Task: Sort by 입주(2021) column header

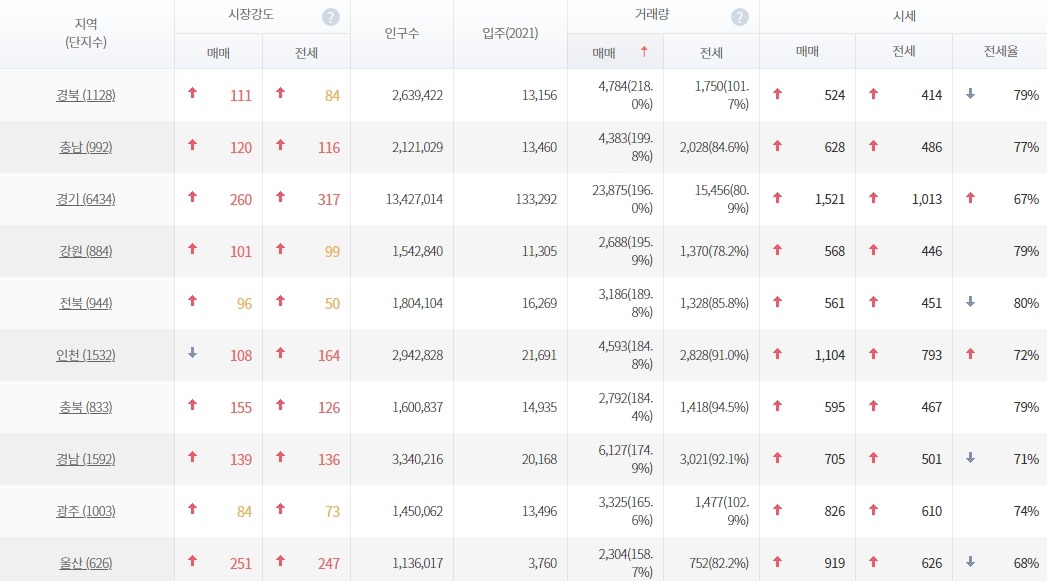Action: [510, 33]
